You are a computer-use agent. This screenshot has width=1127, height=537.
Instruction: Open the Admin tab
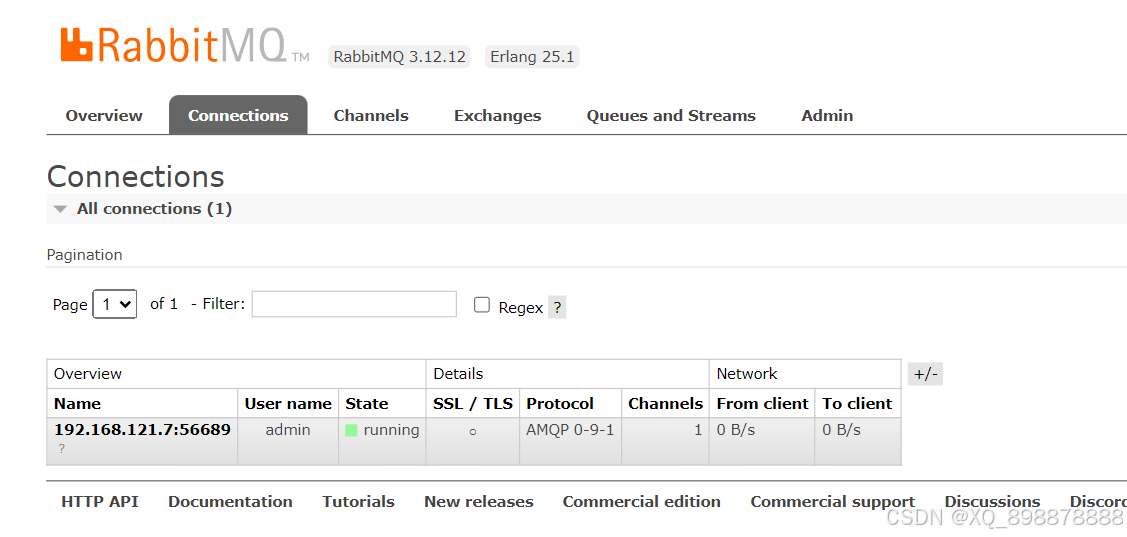pos(827,116)
